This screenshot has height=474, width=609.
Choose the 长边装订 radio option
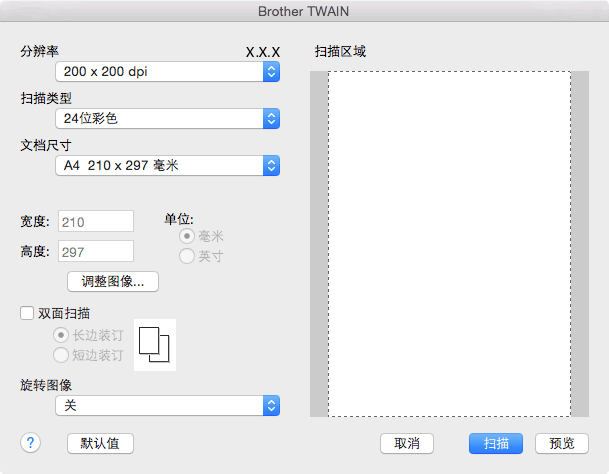(61, 335)
